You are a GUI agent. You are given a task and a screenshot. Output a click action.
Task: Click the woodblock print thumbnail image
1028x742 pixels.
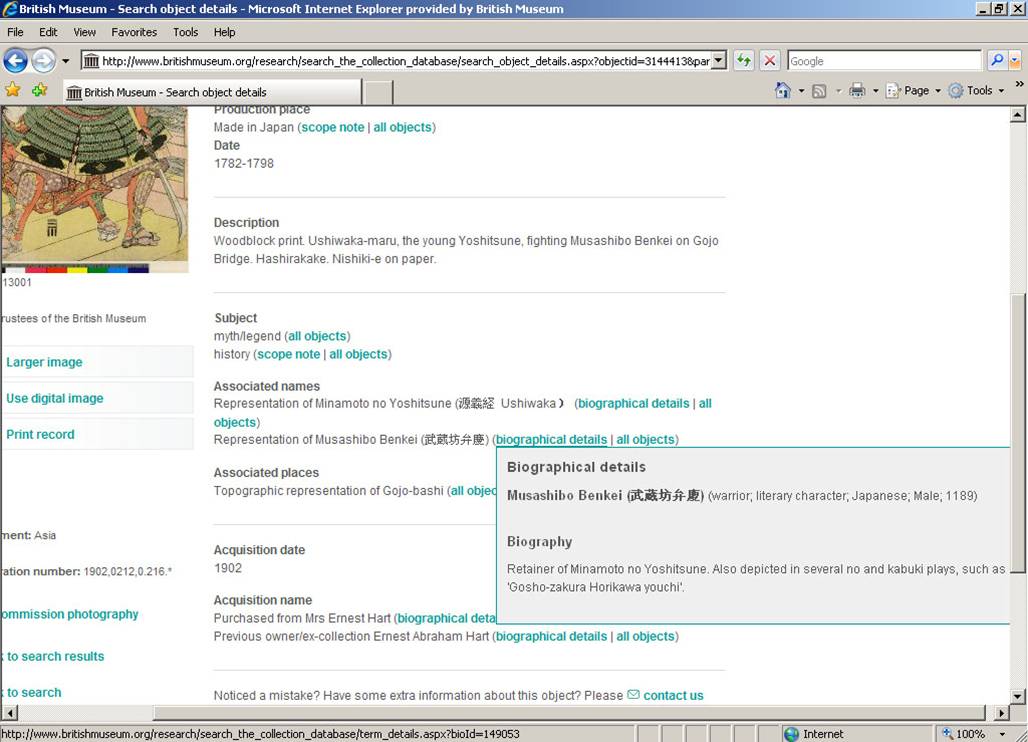click(x=94, y=185)
